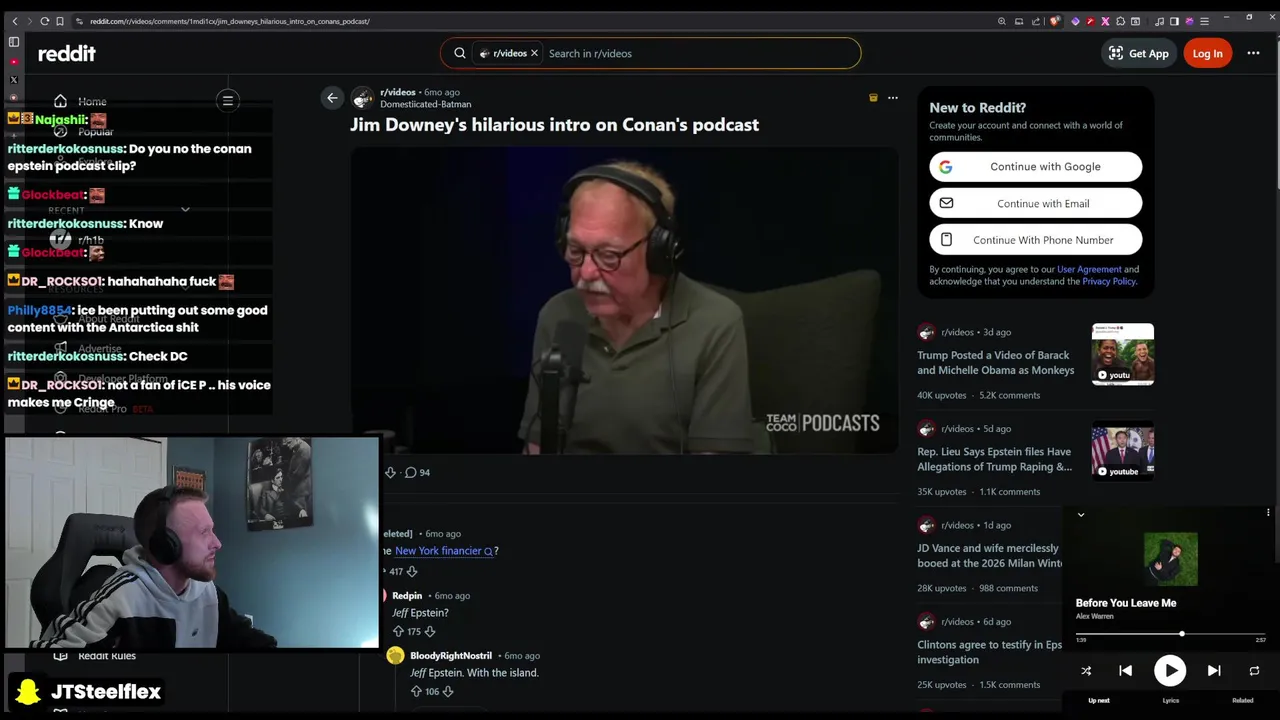Downvote the main post
Screen dimensions: 1280x720
390,472
